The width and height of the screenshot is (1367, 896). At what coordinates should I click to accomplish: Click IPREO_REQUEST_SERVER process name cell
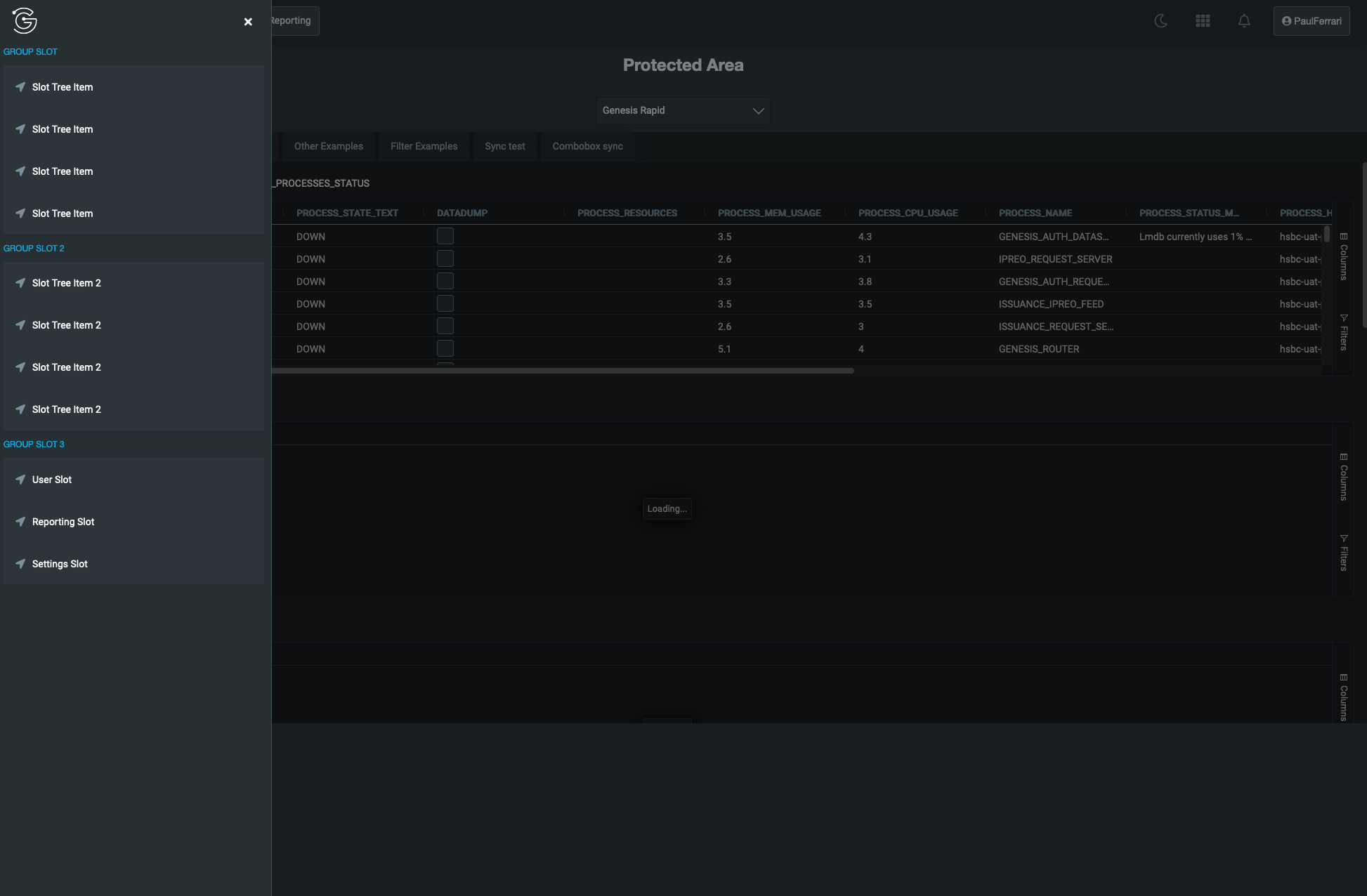(1056, 259)
